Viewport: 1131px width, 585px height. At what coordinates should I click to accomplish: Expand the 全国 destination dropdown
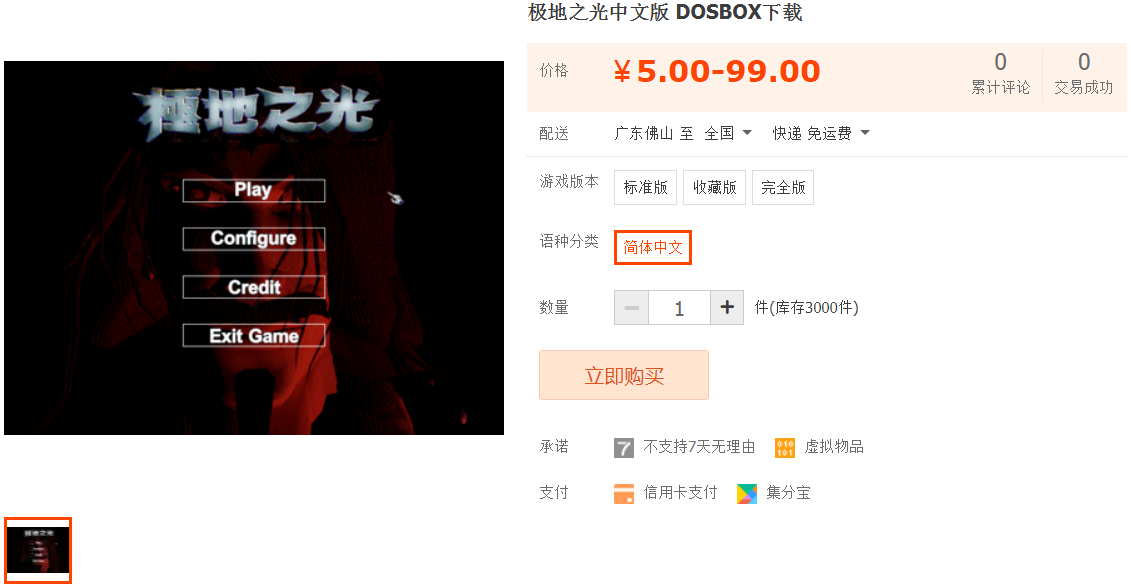click(728, 133)
